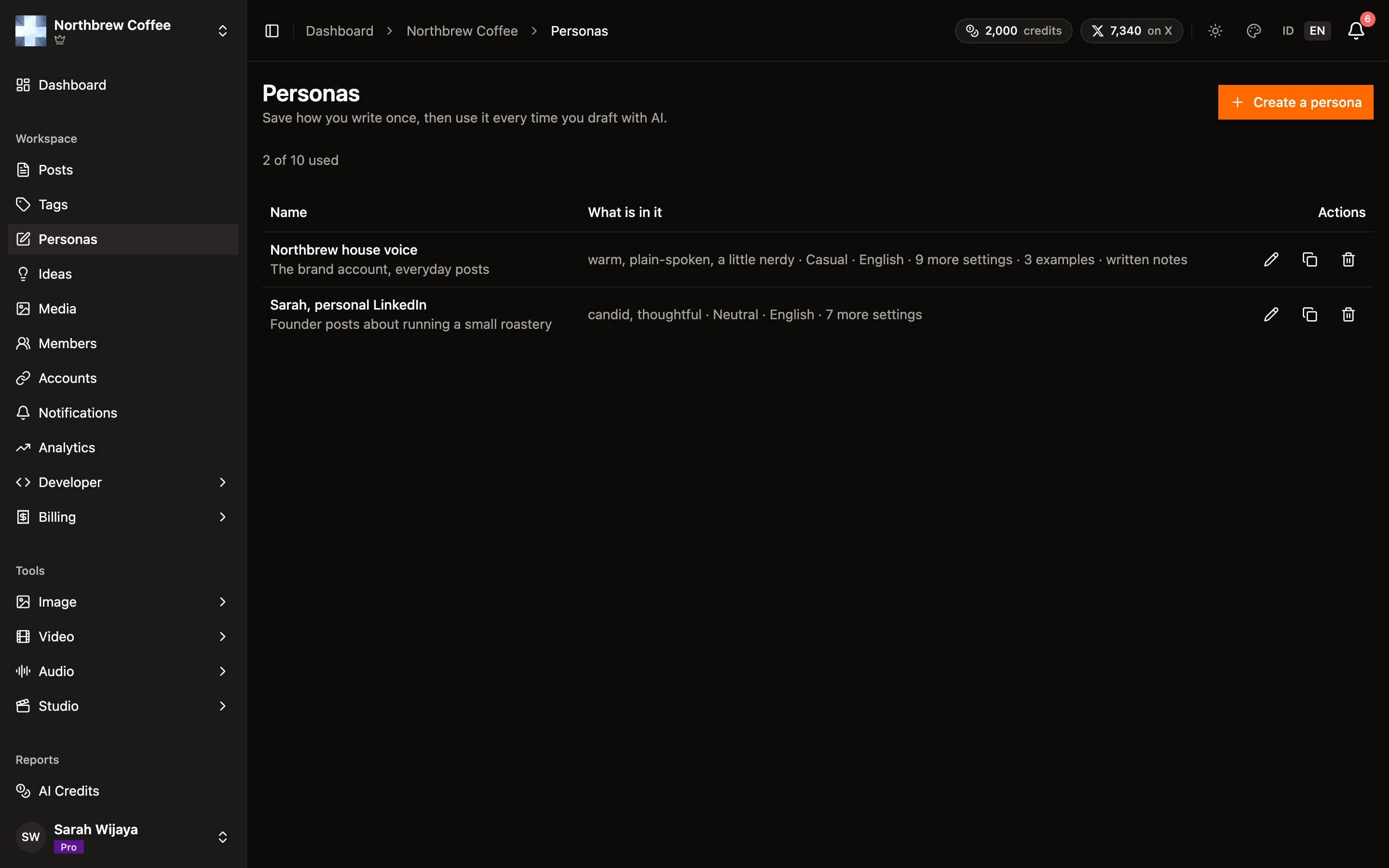Create a persona
1389x868 pixels.
(1295, 102)
